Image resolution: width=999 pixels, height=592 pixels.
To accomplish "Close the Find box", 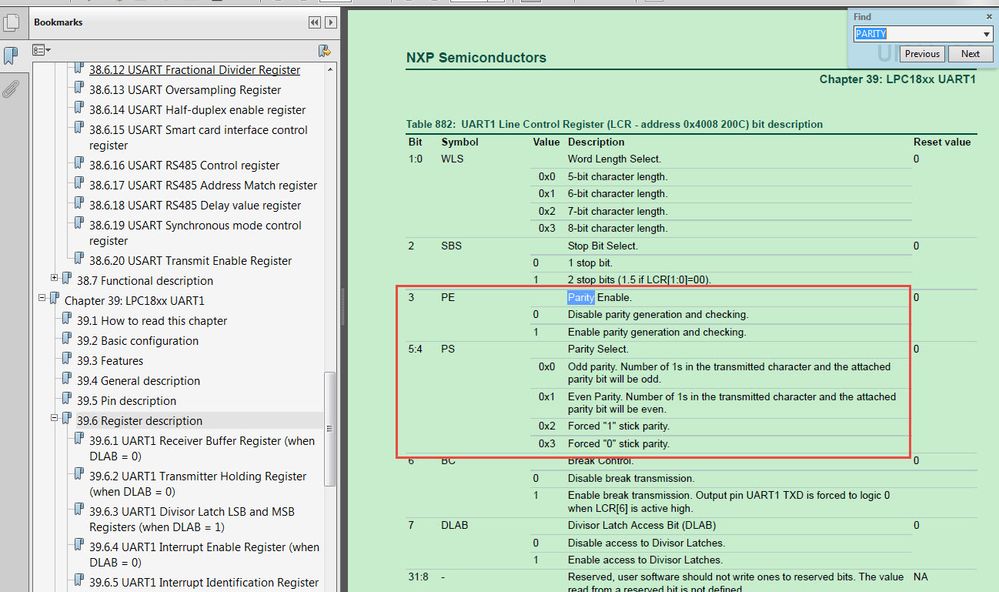I will (x=989, y=17).
